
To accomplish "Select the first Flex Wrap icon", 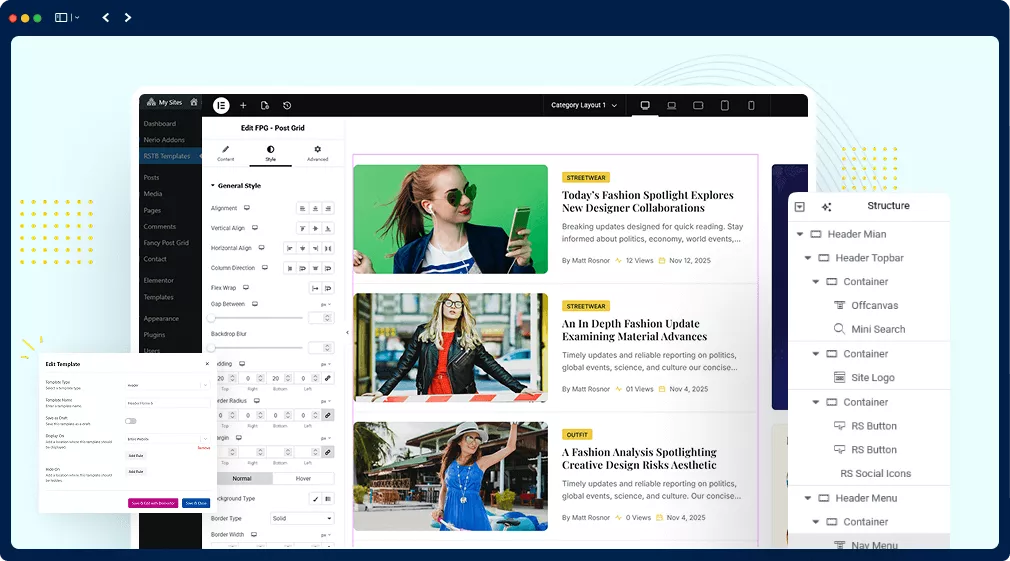I will click(x=315, y=288).
